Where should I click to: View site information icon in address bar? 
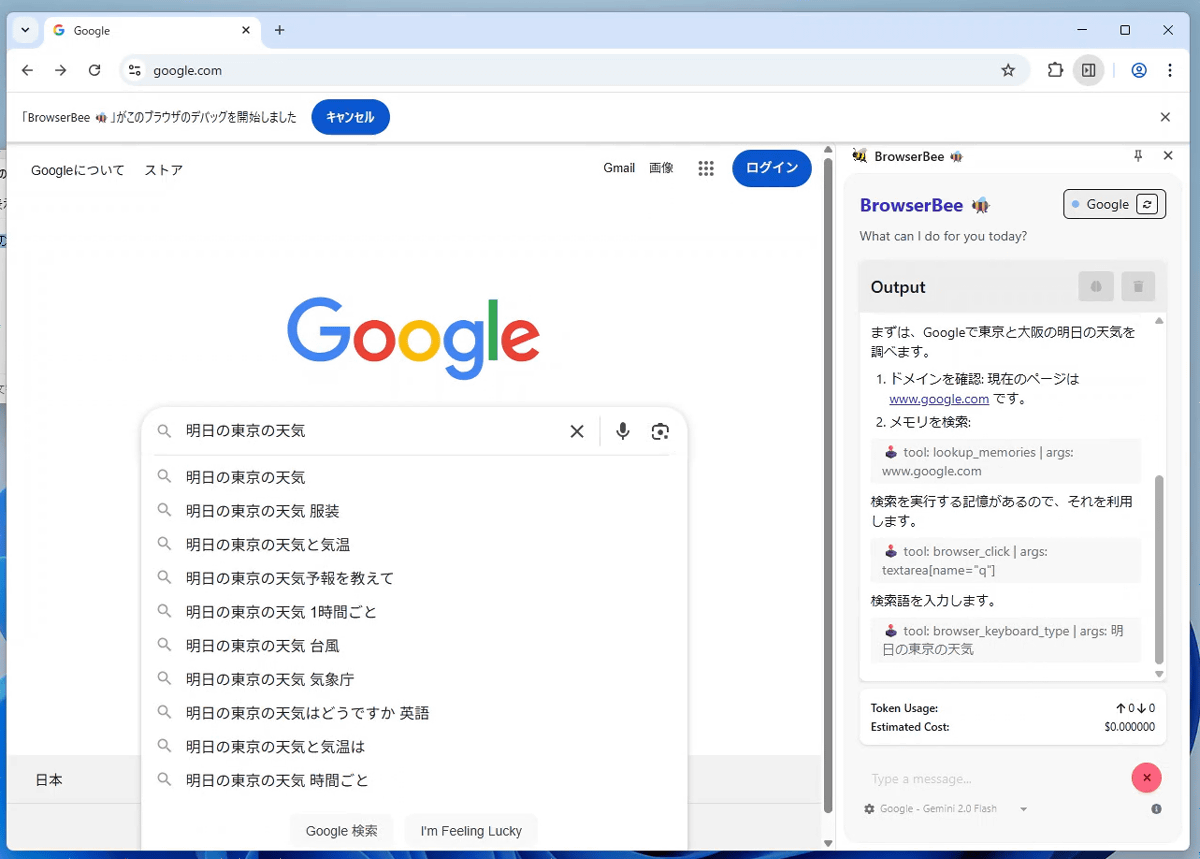pyautogui.click(x=135, y=70)
